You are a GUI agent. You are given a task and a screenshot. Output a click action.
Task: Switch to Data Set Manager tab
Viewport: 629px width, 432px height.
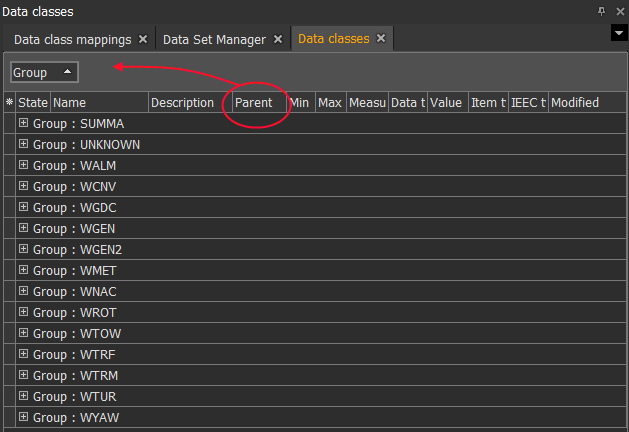coord(214,39)
